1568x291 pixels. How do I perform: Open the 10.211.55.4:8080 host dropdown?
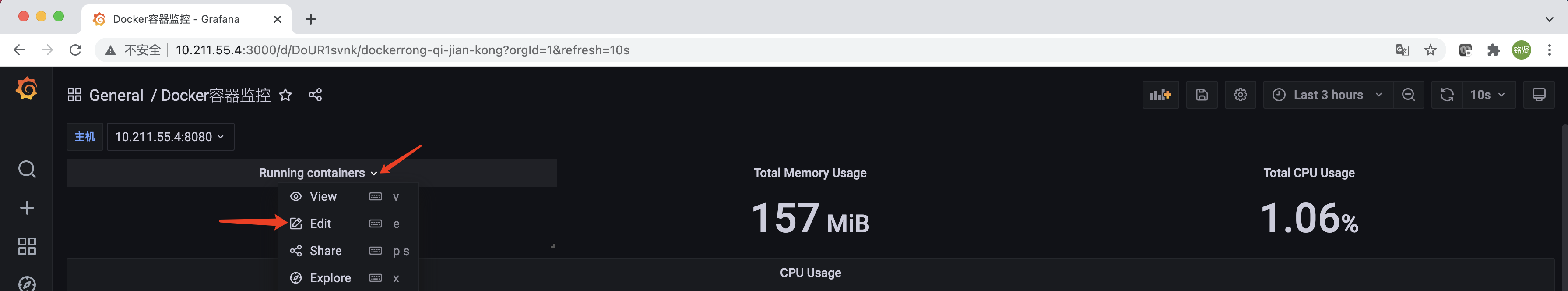(170, 137)
